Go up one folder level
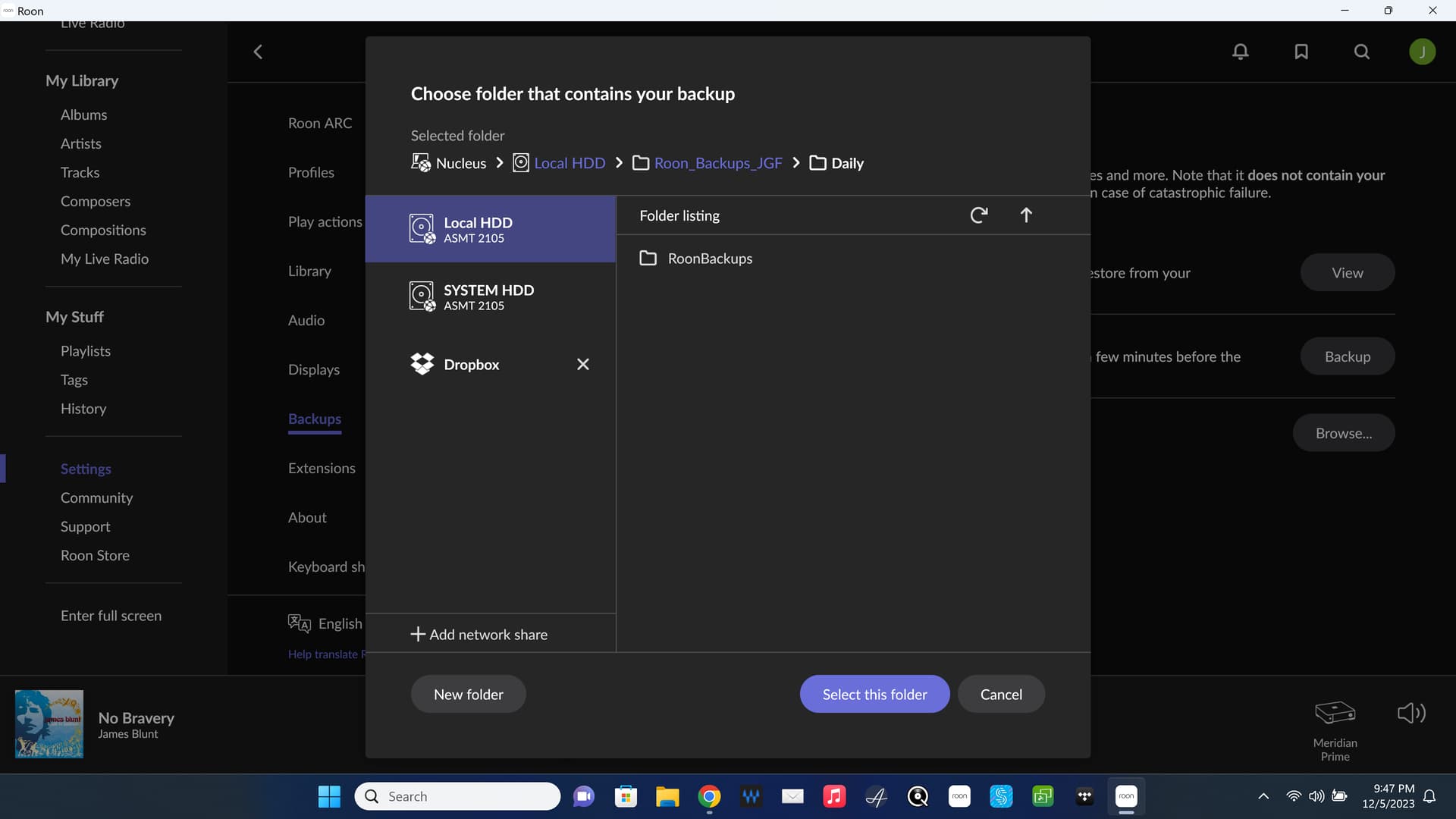The height and width of the screenshot is (819, 1456). (x=1026, y=215)
